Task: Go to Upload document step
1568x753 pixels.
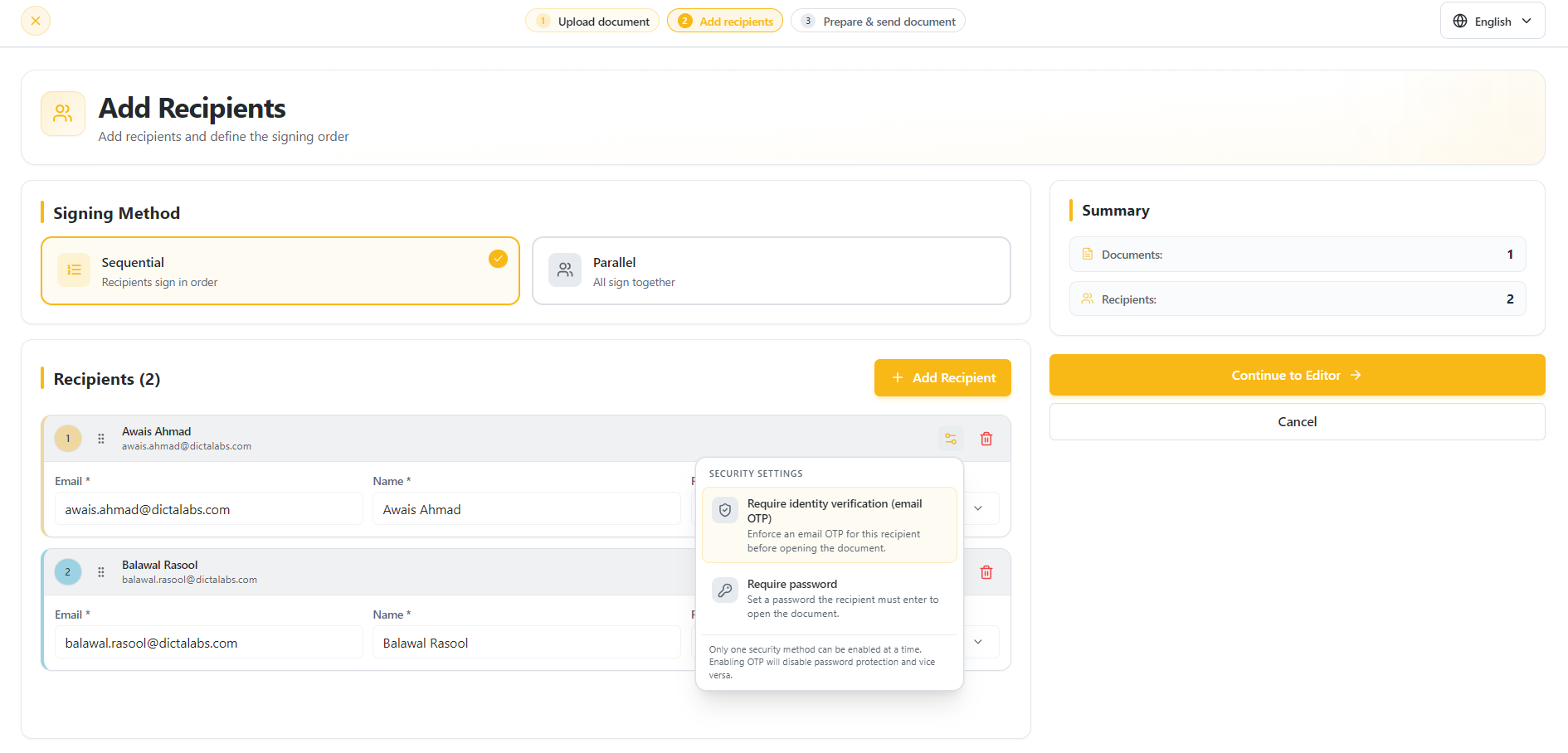Action: (592, 21)
